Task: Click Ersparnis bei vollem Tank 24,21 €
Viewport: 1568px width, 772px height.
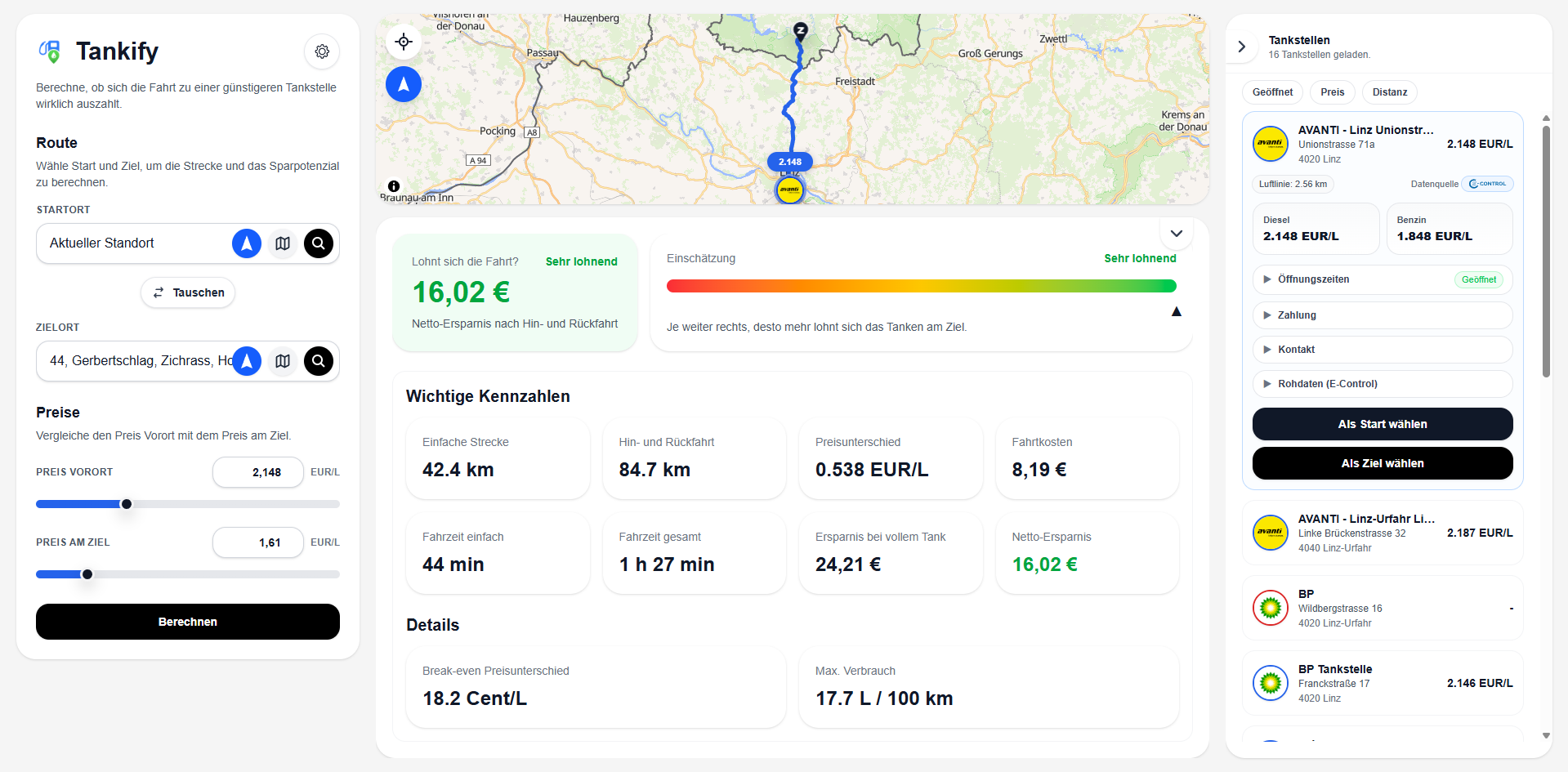Action: [x=891, y=553]
